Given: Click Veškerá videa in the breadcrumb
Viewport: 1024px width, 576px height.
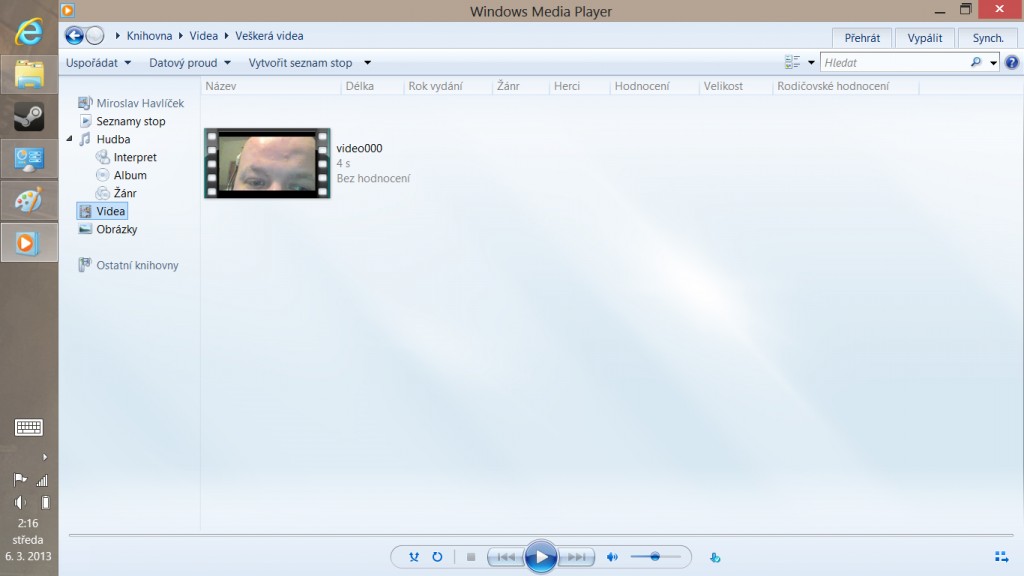Looking at the screenshot, I should click(269, 36).
